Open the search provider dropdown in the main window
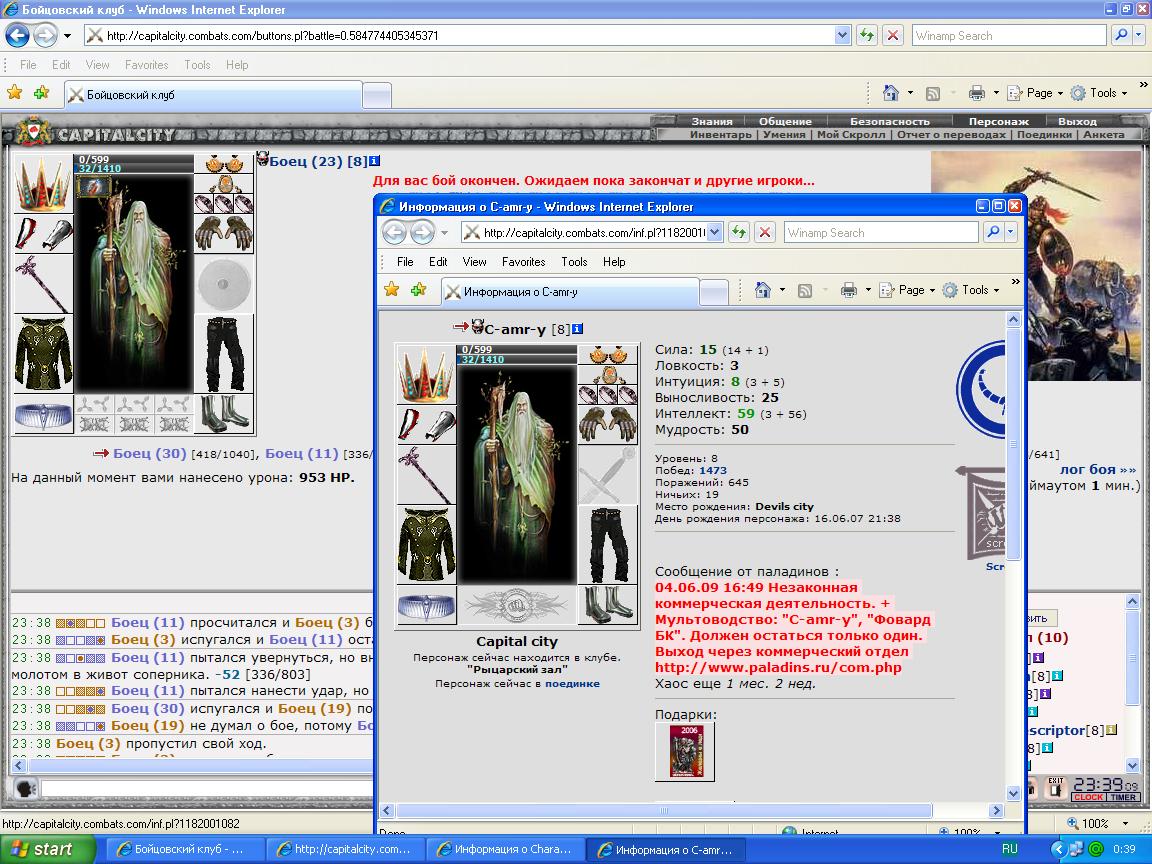Screen dimensions: 1152x864 [x=1140, y=35]
